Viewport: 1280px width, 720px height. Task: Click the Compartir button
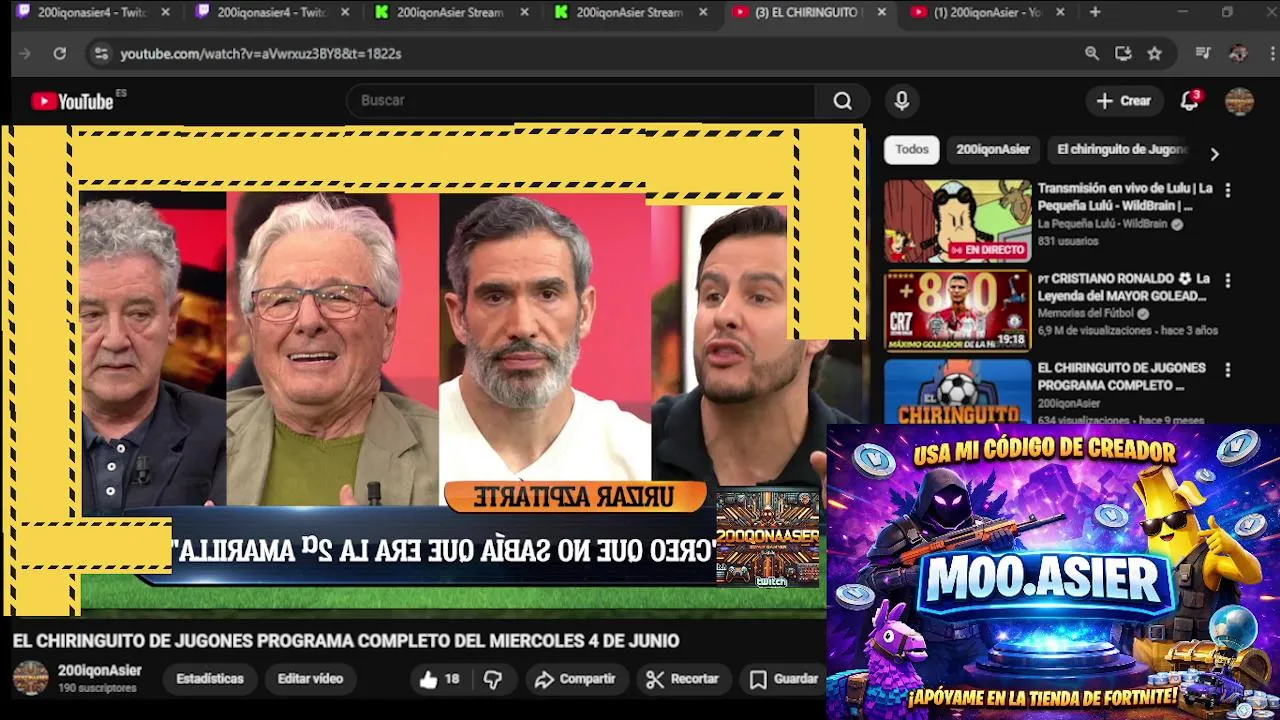click(x=575, y=679)
